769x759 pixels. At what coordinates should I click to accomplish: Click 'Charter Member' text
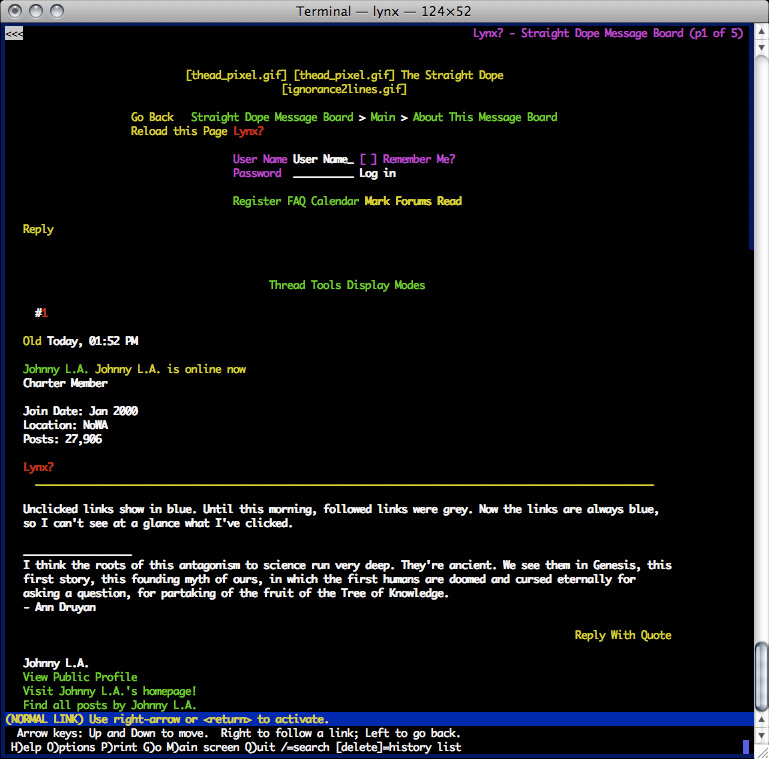tap(65, 383)
